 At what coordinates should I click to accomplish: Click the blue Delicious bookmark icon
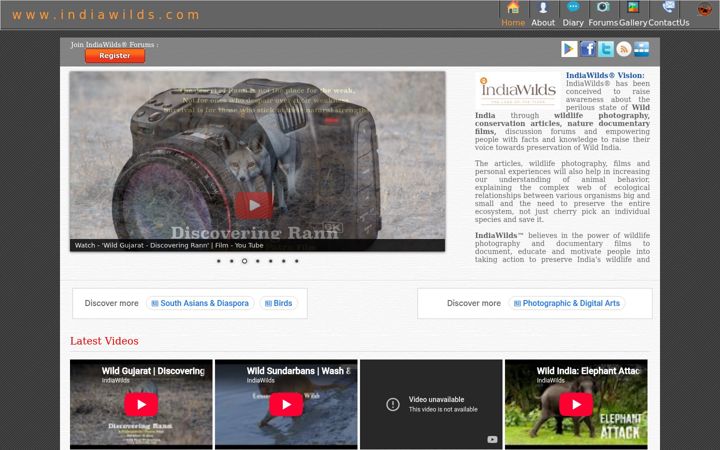click(x=641, y=49)
